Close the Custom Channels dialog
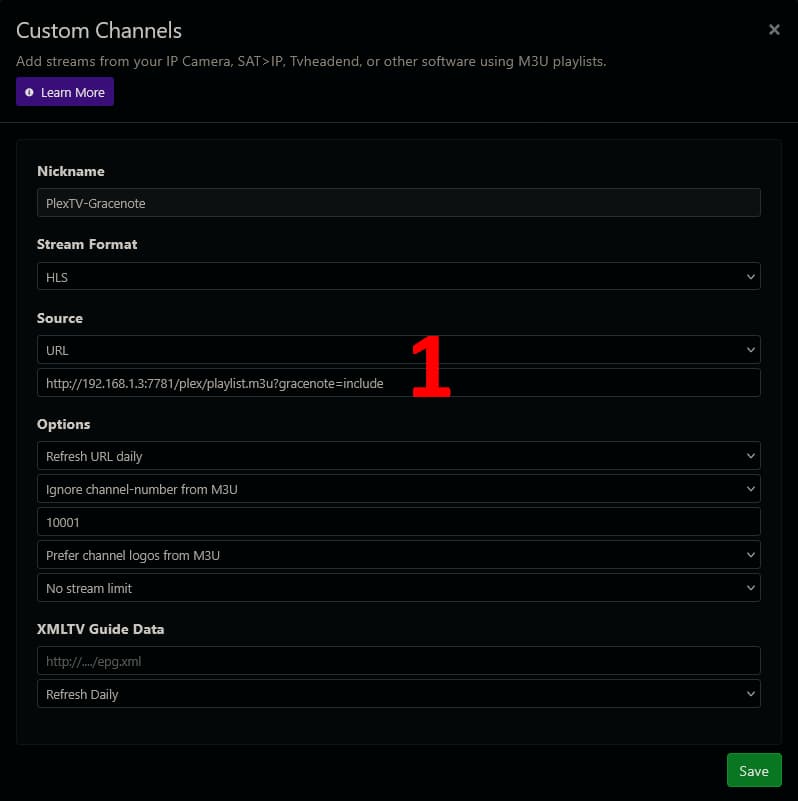 pyautogui.click(x=774, y=30)
